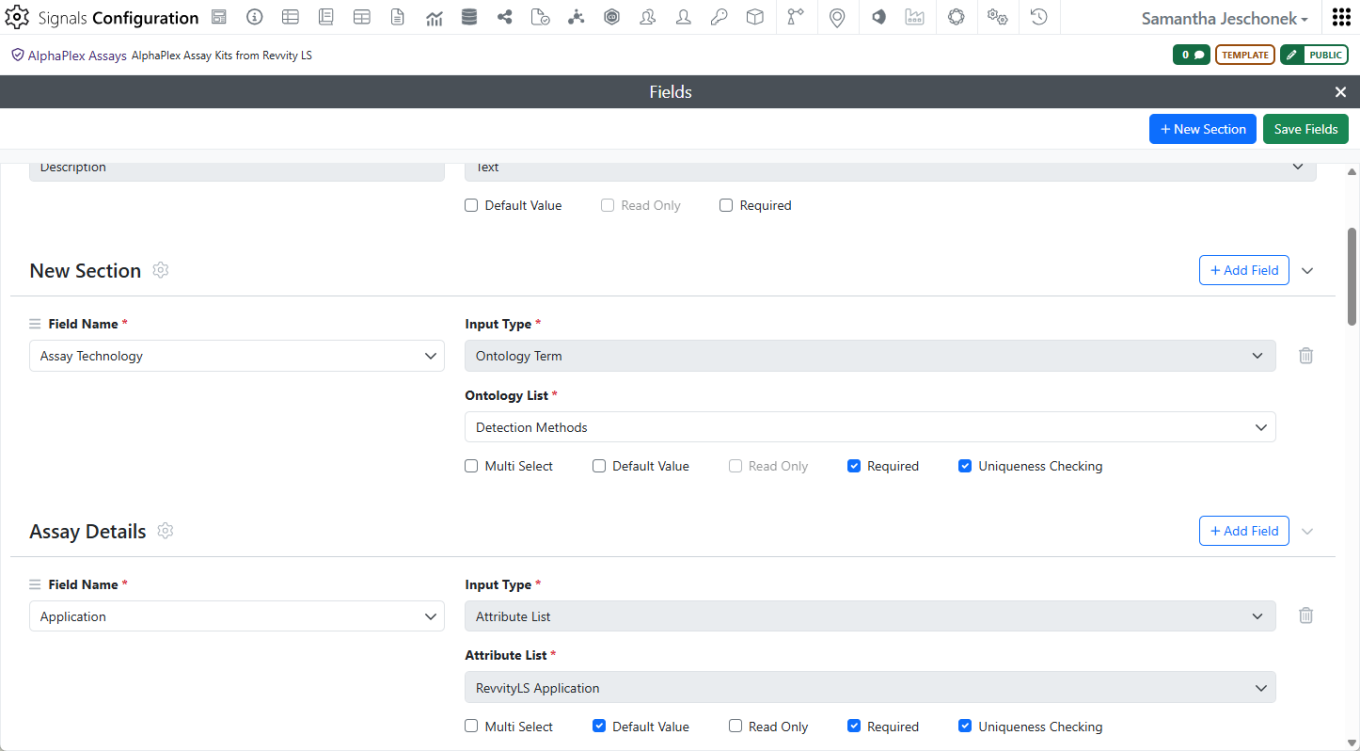The image size is (1360, 751).
Task: Uncheck Required for Application field
Action: [854, 727]
